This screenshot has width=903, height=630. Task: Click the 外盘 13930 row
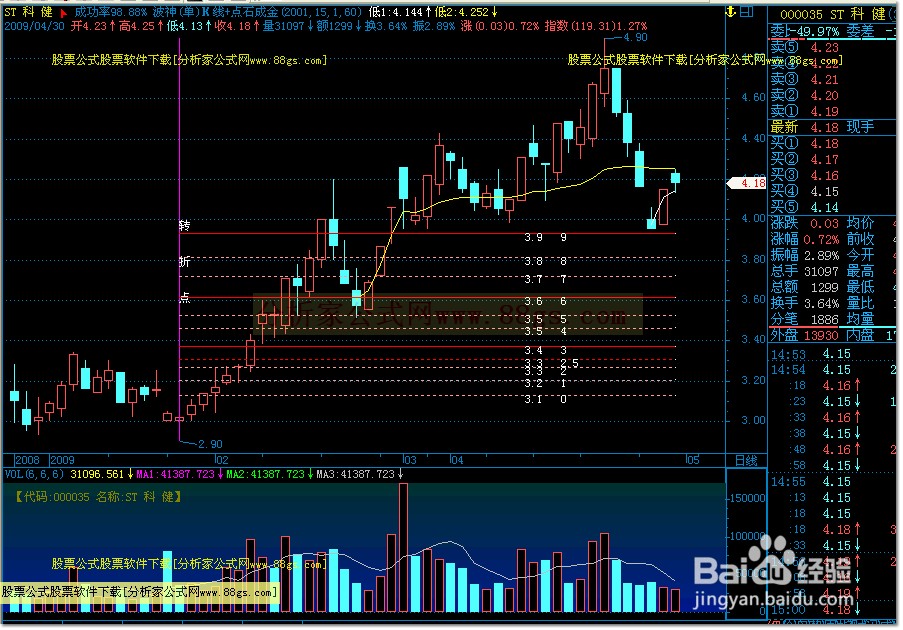click(805, 335)
